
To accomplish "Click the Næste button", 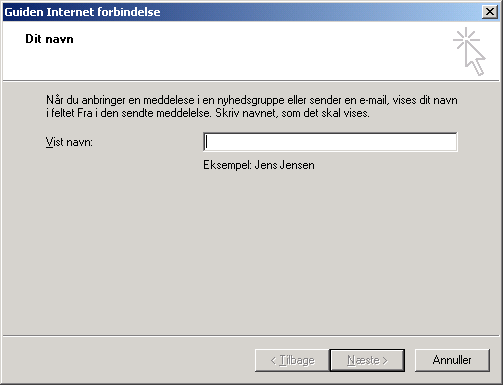I will tap(367, 360).
